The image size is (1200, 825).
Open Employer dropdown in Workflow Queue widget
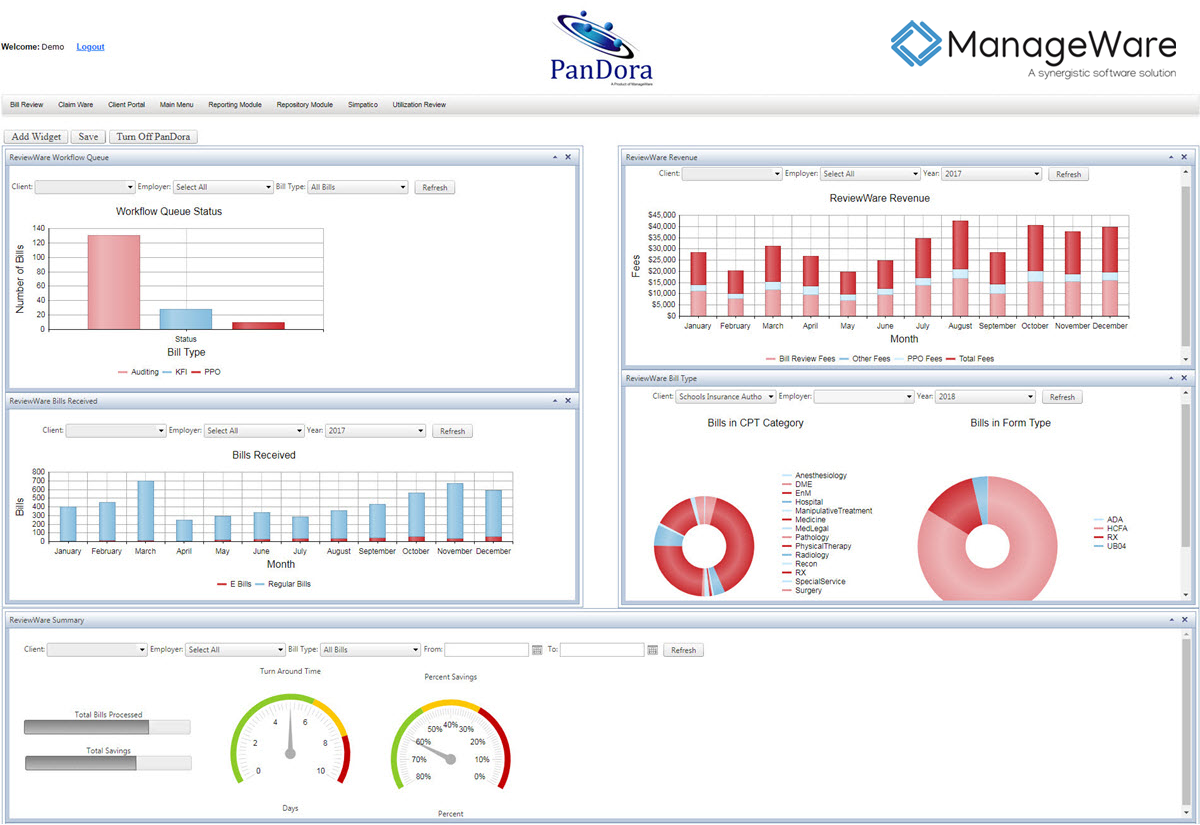point(223,187)
